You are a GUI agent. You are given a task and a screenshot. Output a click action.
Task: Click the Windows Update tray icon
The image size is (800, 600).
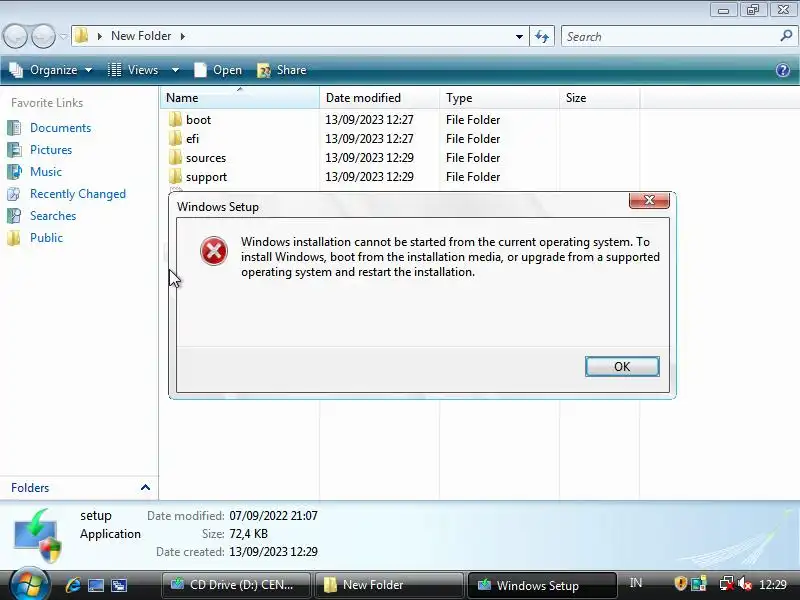click(698, 583)
